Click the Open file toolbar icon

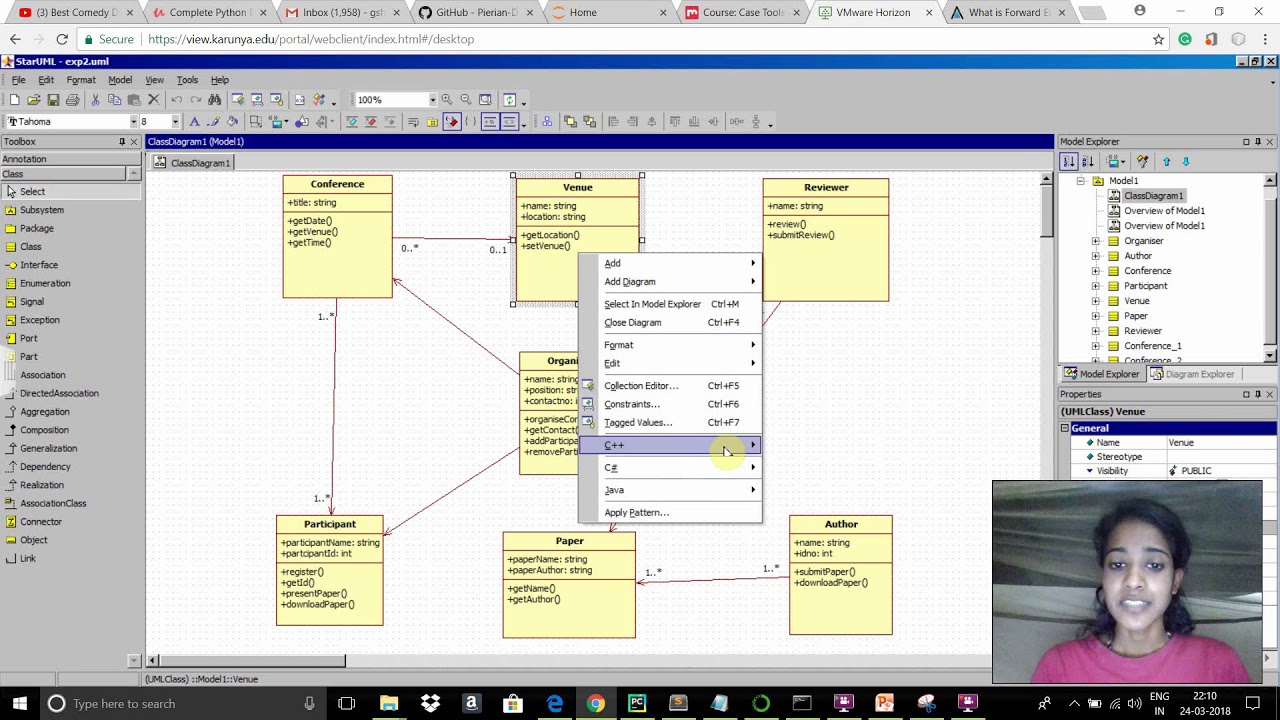click(x=34, y=100)
